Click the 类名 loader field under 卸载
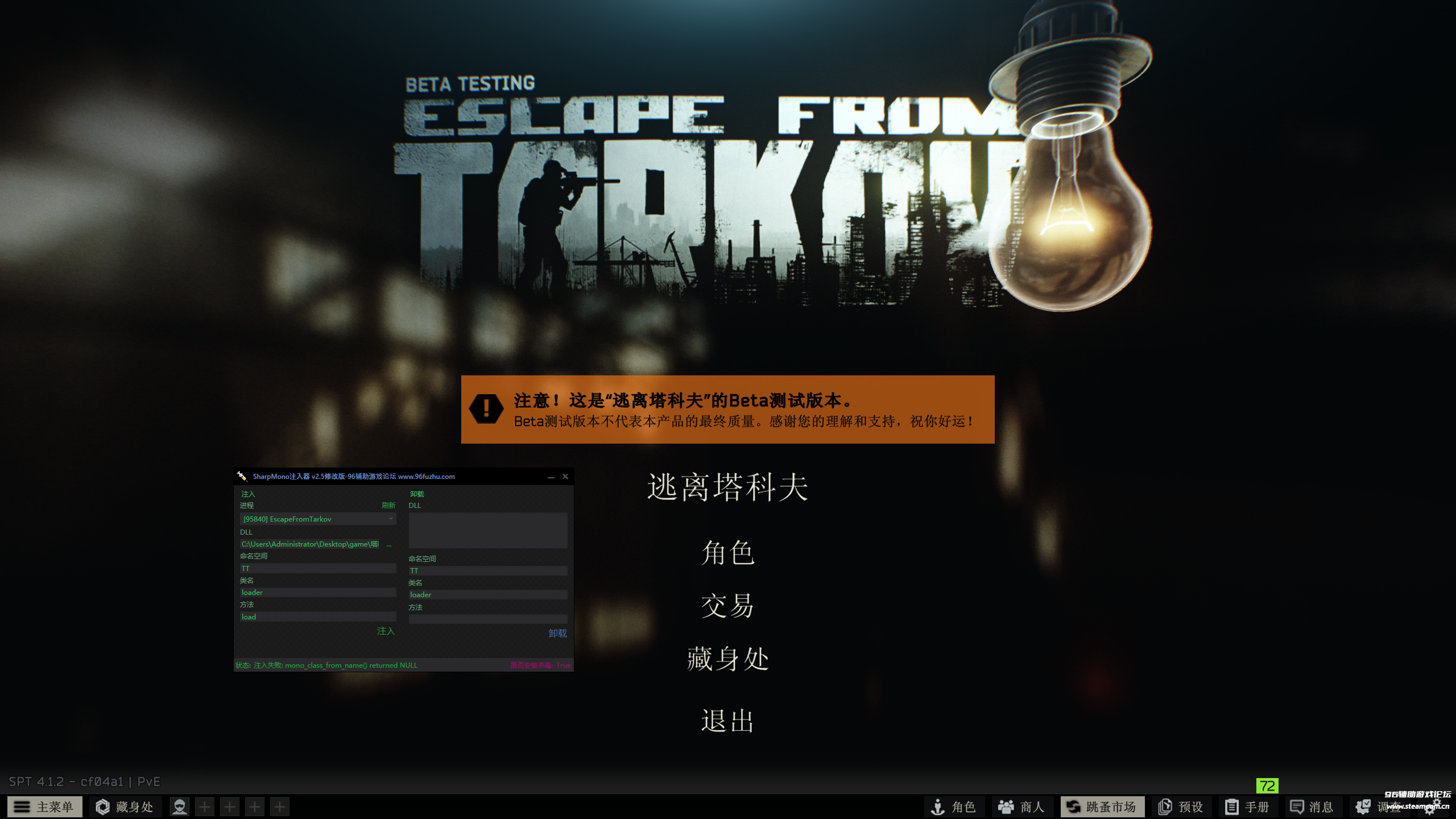 coord(488,594)
